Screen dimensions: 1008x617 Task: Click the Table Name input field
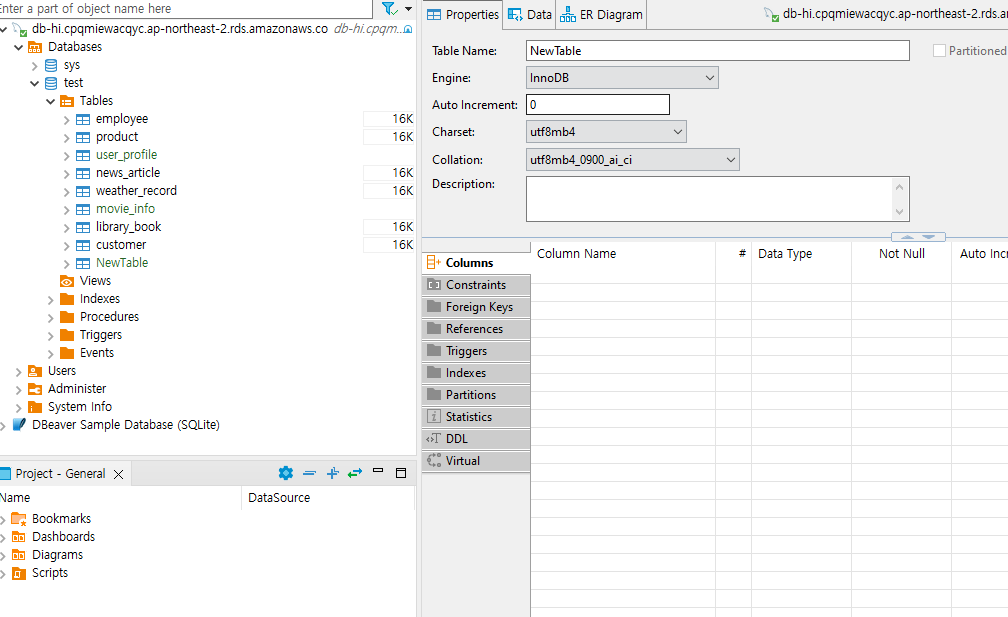click(718, 51)
